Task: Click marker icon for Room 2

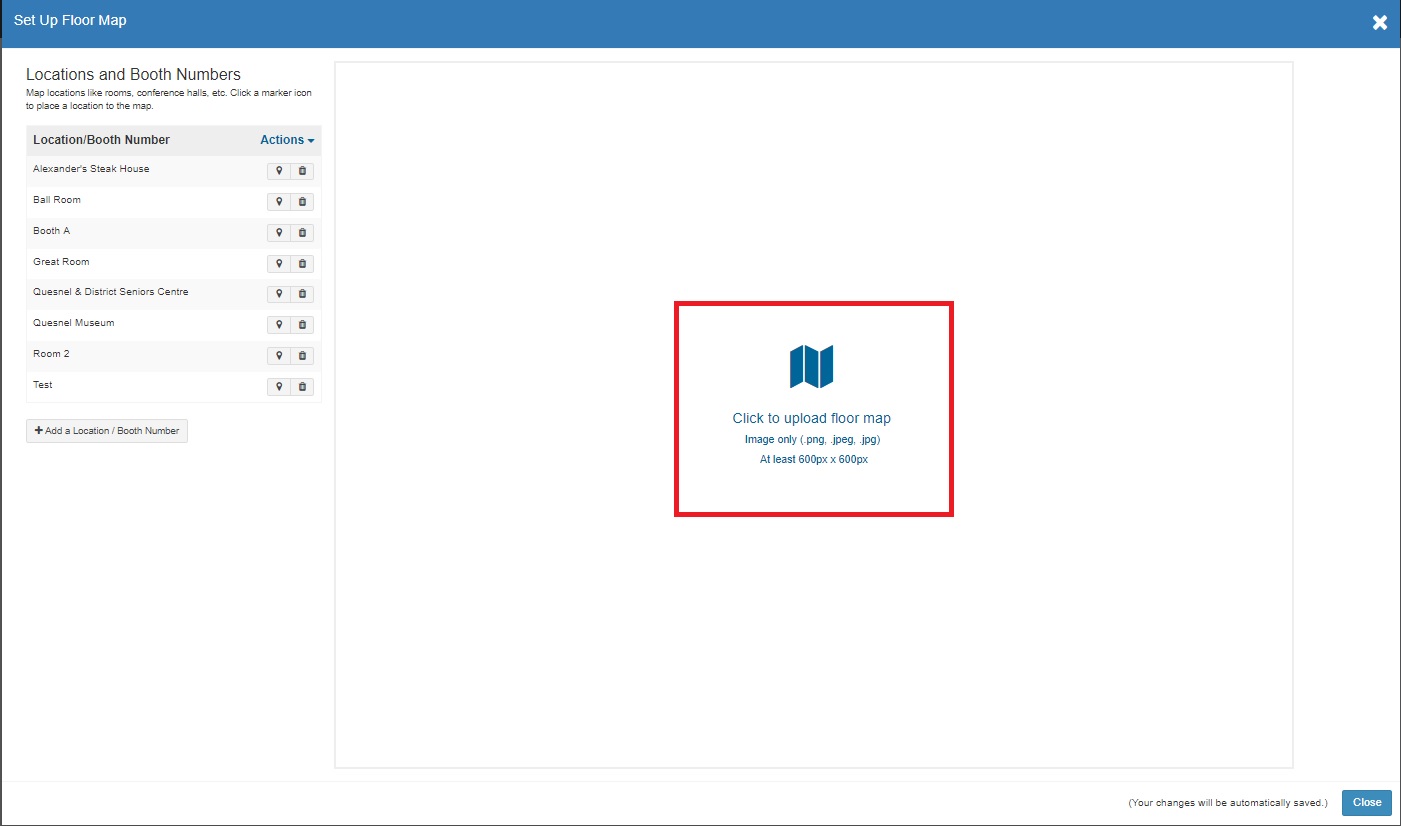Action: [x=279, y=356]
